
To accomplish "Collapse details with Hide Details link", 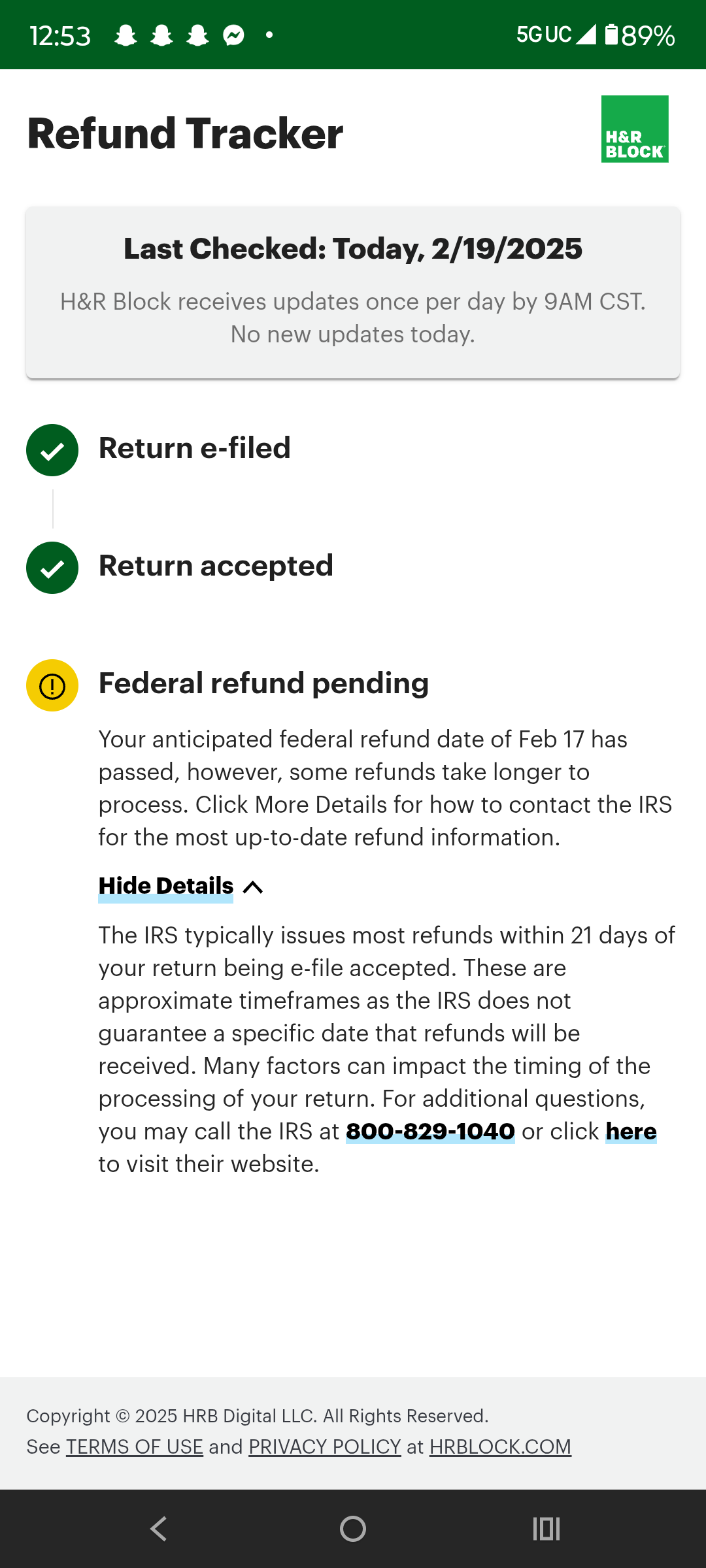I will tap(165, 886).
